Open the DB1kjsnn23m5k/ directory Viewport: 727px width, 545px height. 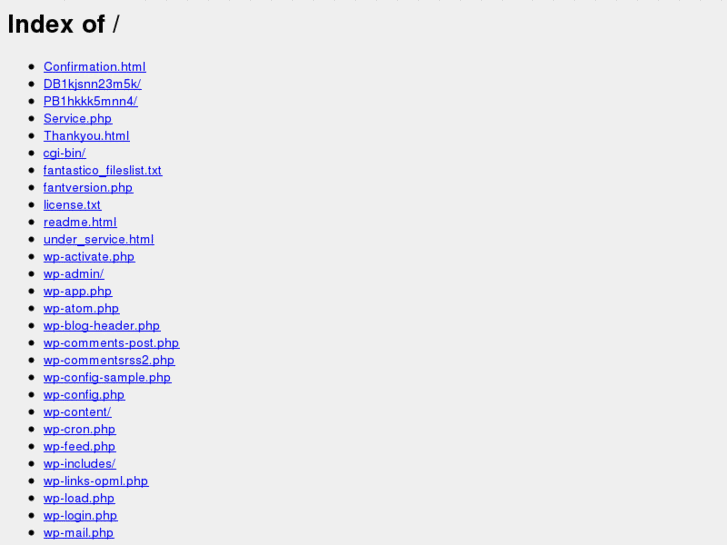[92, 84]
